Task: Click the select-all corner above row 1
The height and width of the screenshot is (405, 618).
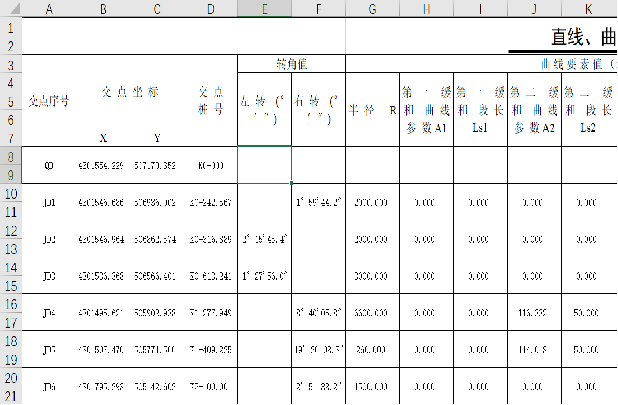Action: pyautogui.click(x=10, y=9)
